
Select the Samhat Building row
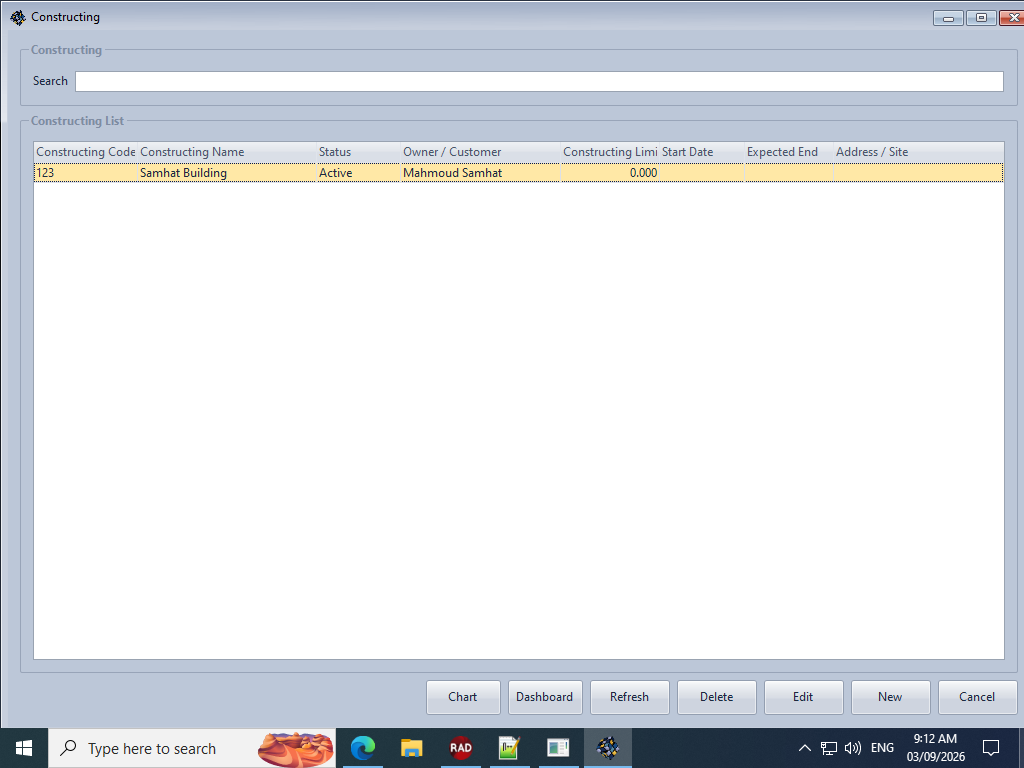click(519, 172)
